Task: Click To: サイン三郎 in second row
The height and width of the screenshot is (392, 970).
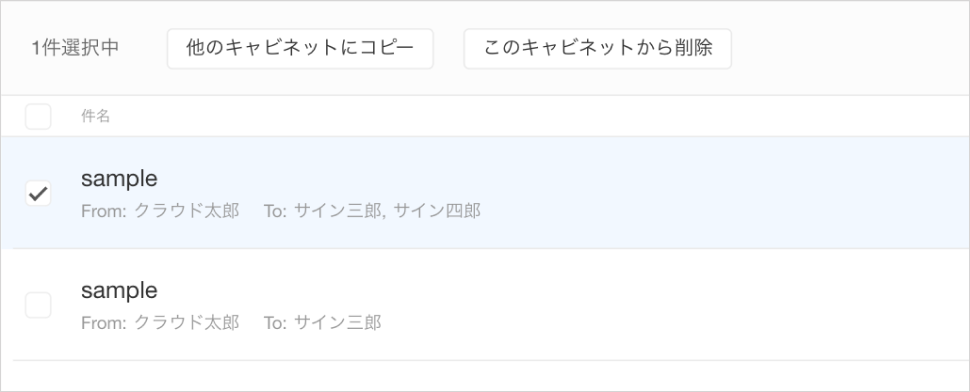Action: 322,323
